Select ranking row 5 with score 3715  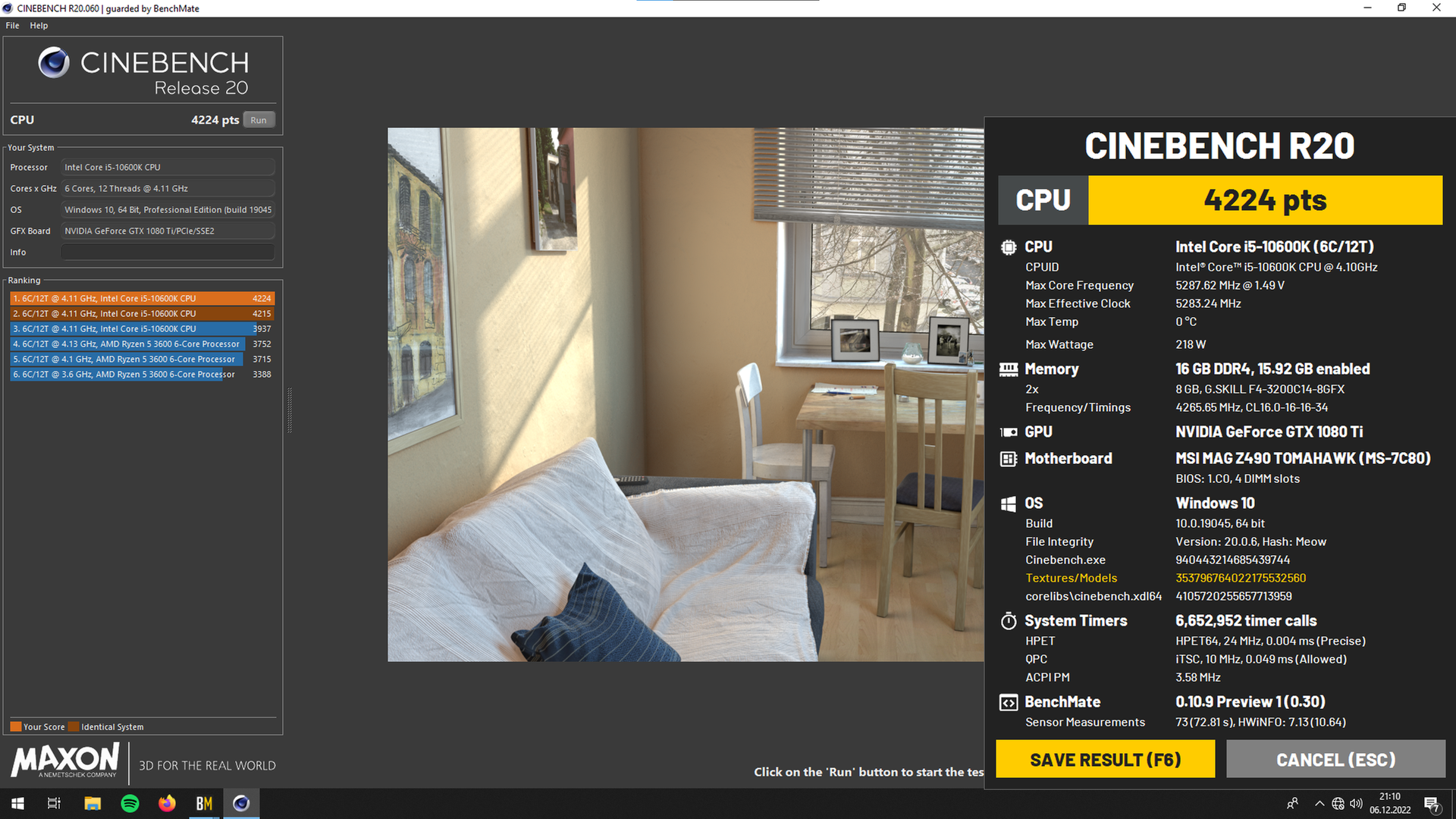tap(142, 359)
